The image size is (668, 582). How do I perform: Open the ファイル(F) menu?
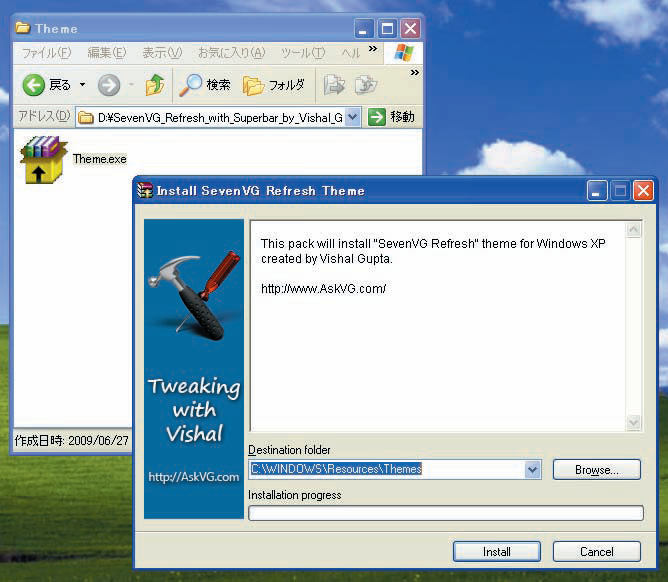(x=46, y=53)
